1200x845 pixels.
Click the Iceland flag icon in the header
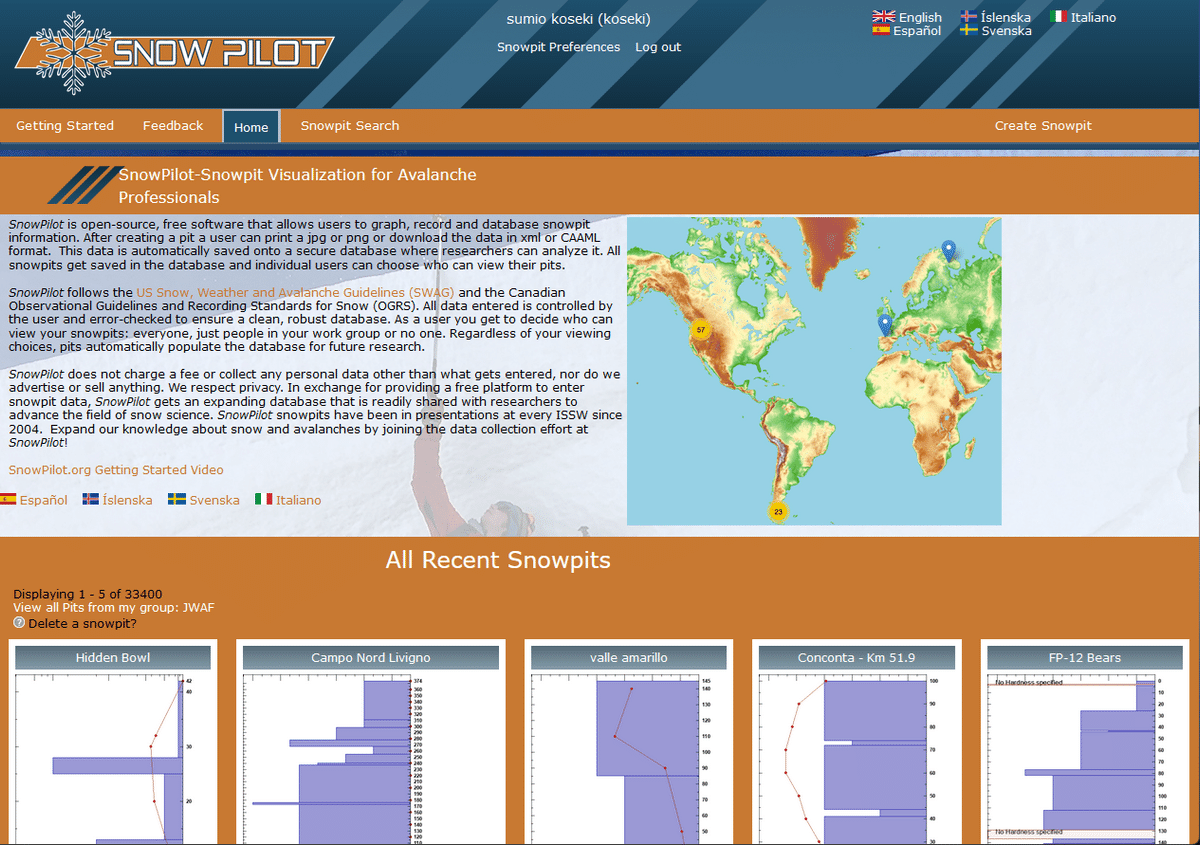coord(968,17)
